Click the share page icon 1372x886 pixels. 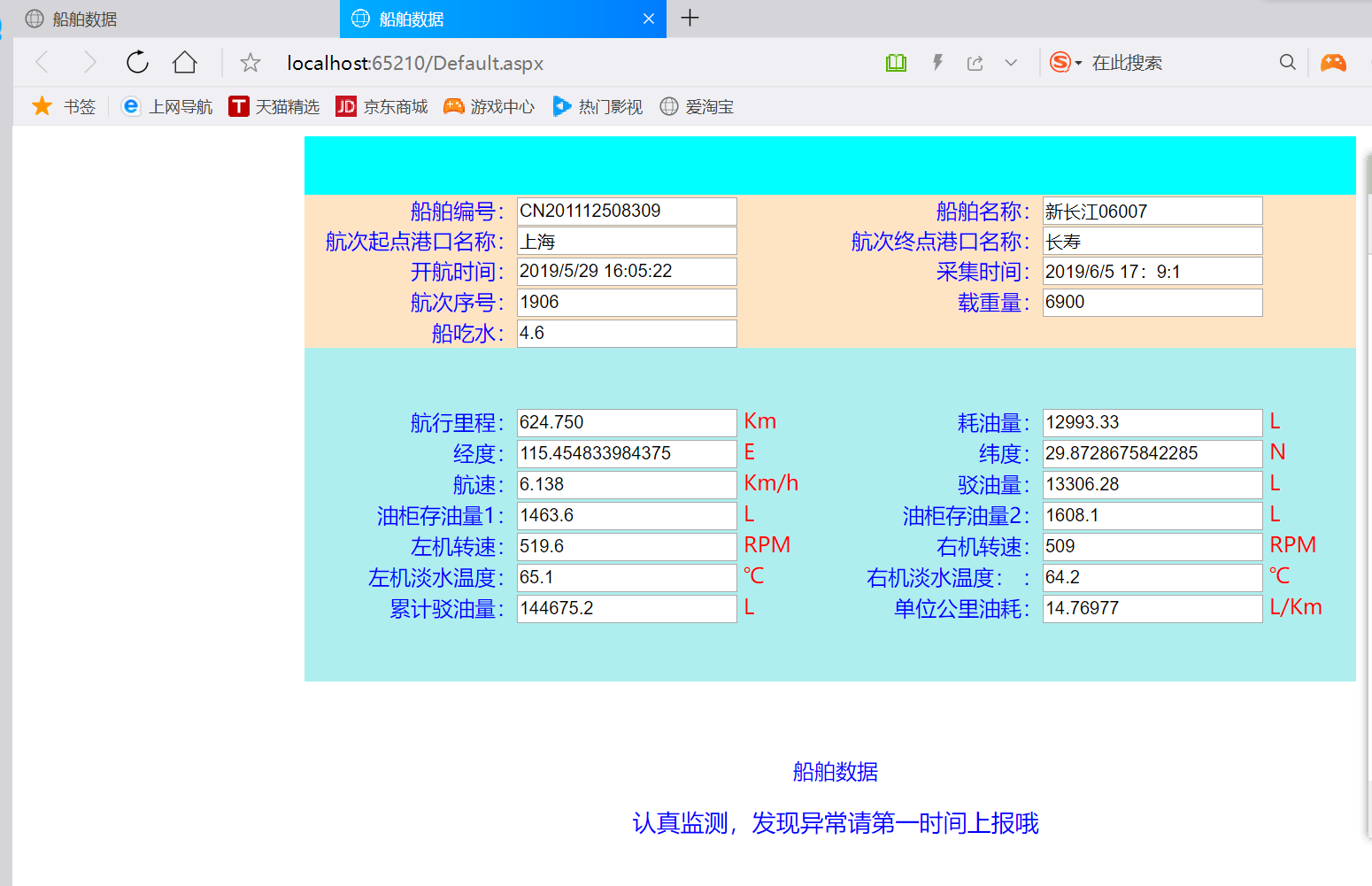pos(975,63)
